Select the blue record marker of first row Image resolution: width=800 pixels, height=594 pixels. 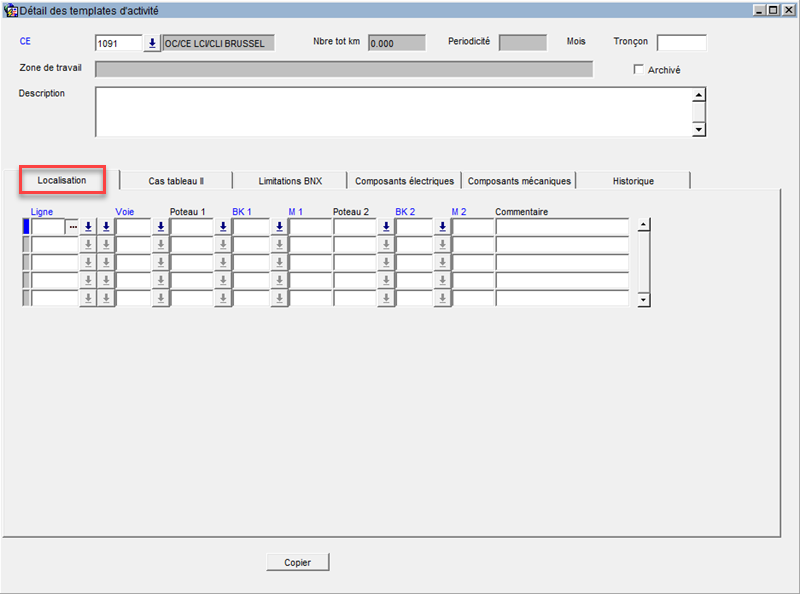(26, 227)
